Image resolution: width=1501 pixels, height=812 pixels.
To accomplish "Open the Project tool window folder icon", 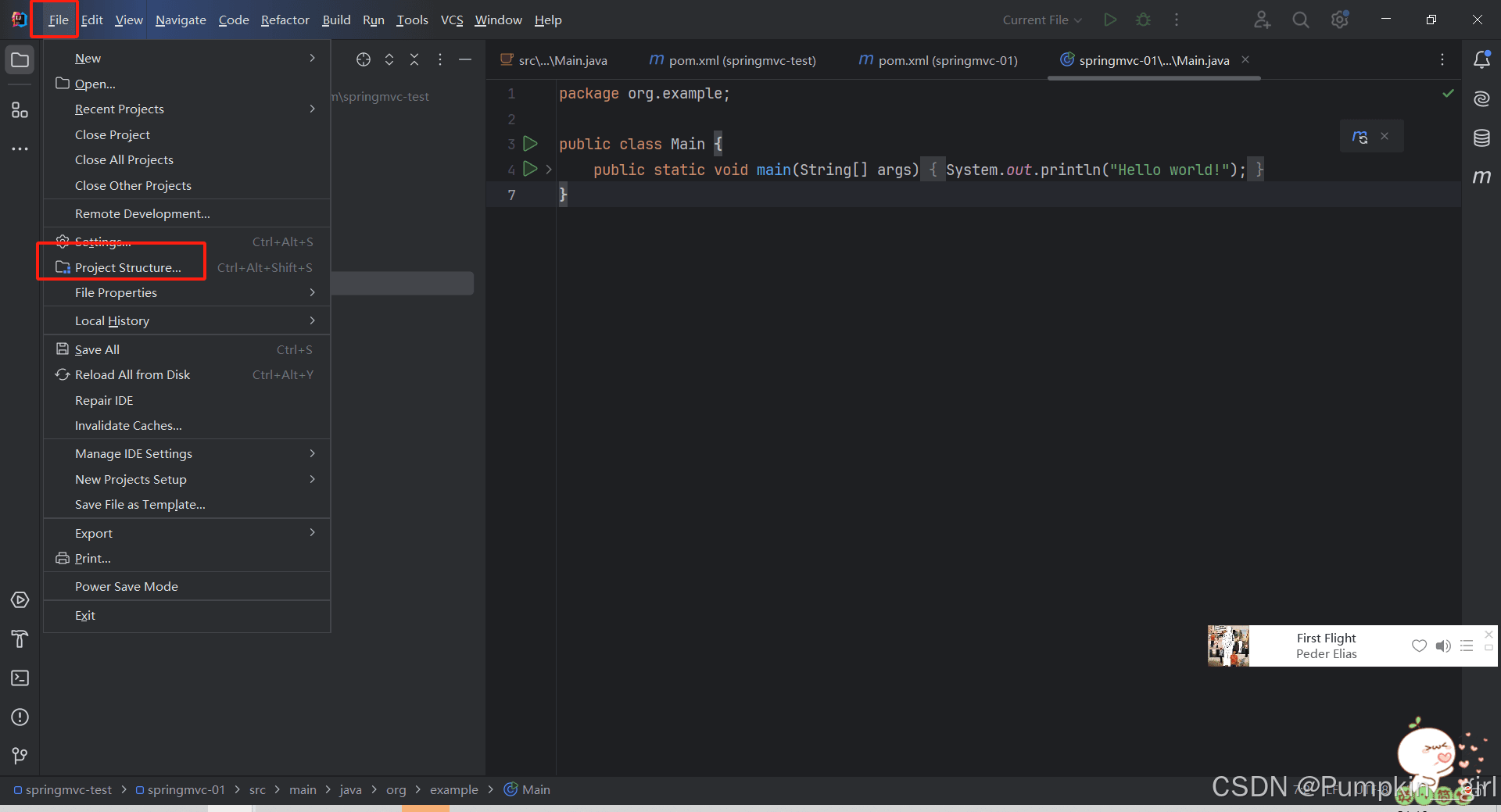I will pyautogui.click(x=20, y=60).
